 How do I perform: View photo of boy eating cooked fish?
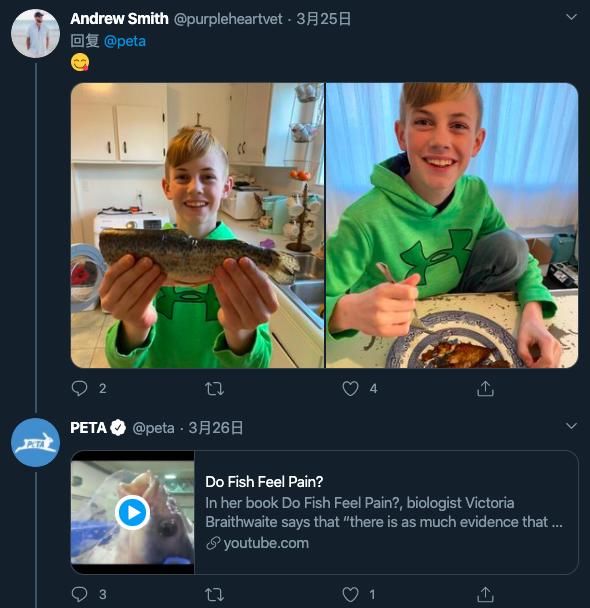(x=452, y=225)
